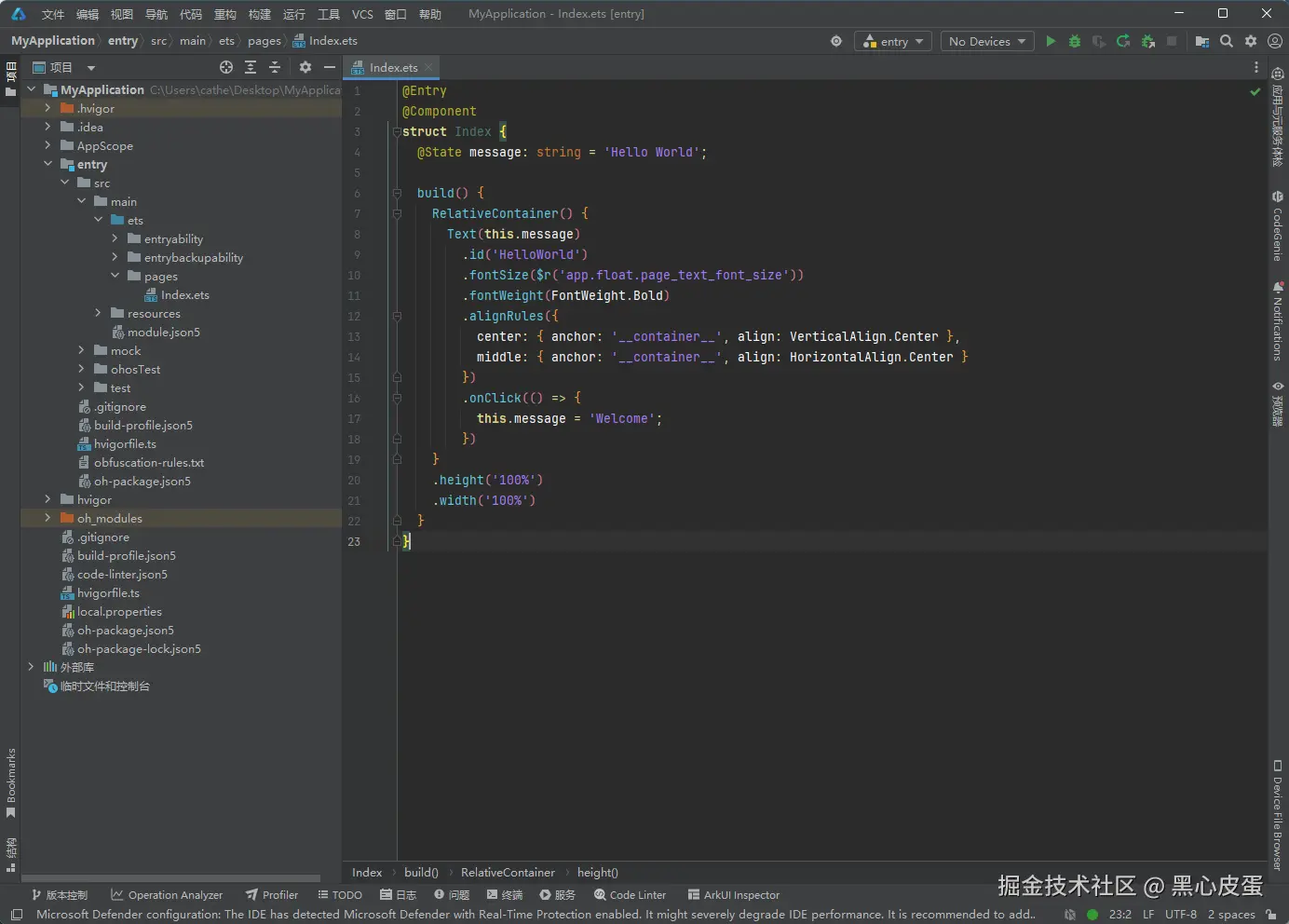Viewport: 1289px width, 924px height.
Task: Open the entry run configuration dropdown
Action: (x=893, y=41)
